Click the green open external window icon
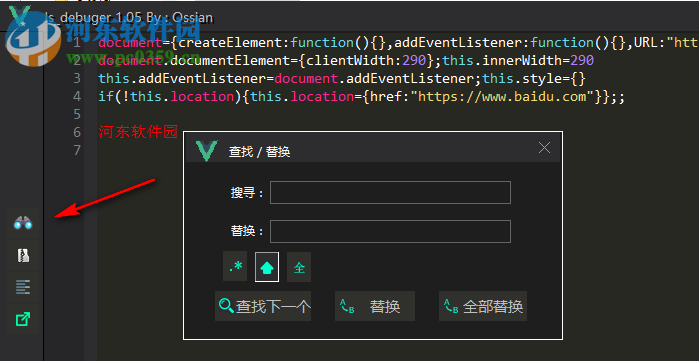This screenshot has height=361, width=699. click(x=23, y=319)
